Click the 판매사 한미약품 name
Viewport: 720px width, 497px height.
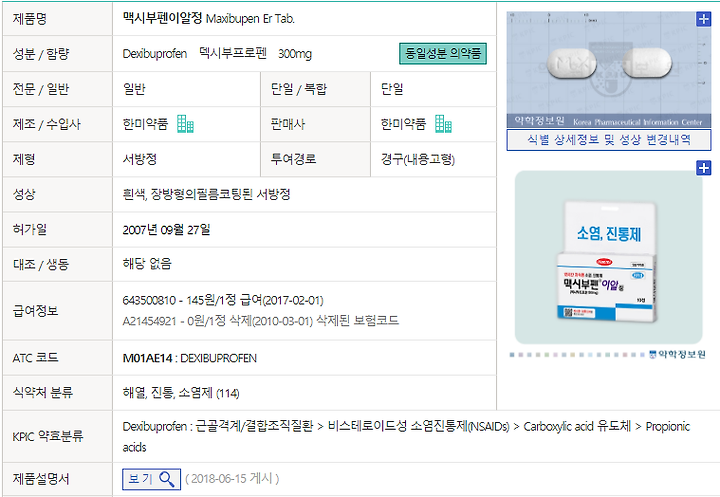tap(403, 124)
